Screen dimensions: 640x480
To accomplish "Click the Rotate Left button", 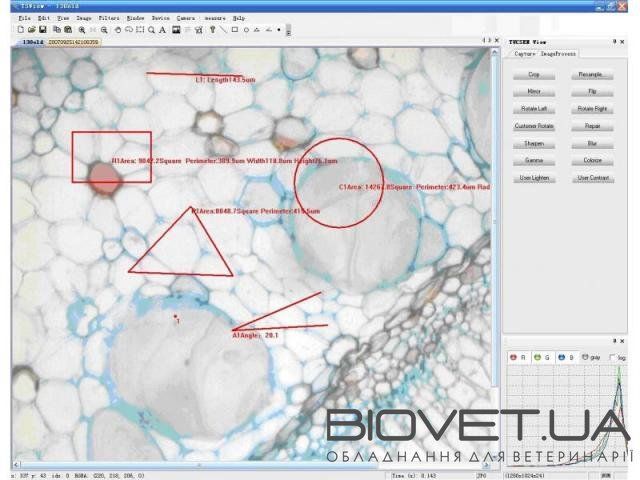I will click(534, 109).
